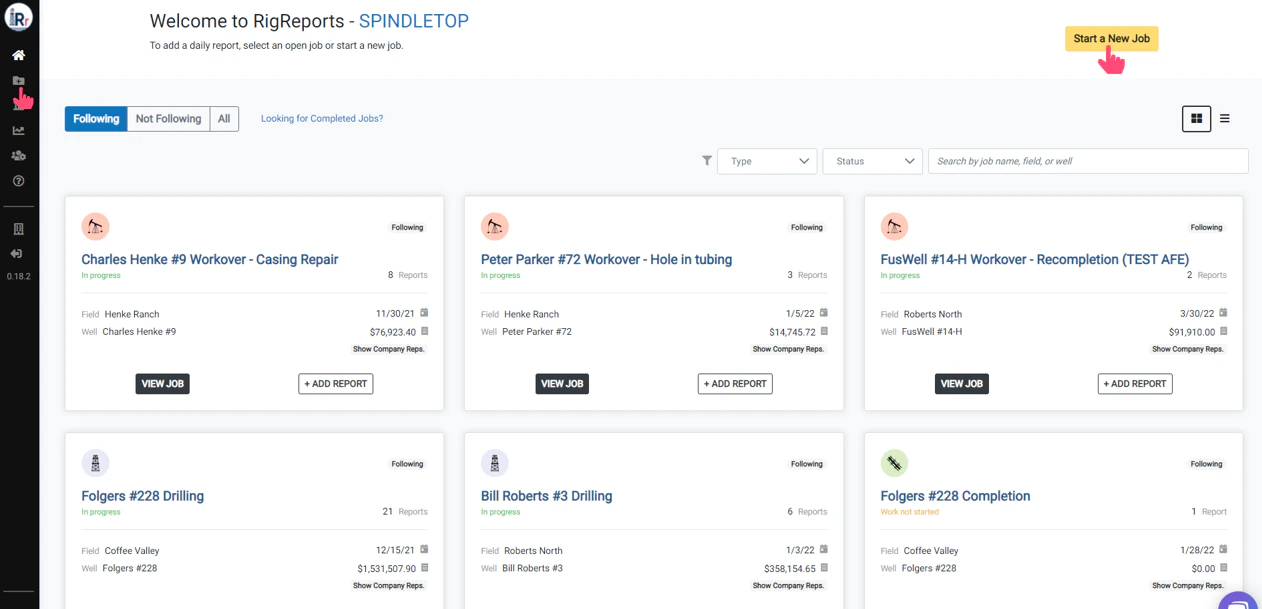Screen dimensions: 1262x609
Task: Open the analytics chart icon in the sidebar
Action: point(18,130)
